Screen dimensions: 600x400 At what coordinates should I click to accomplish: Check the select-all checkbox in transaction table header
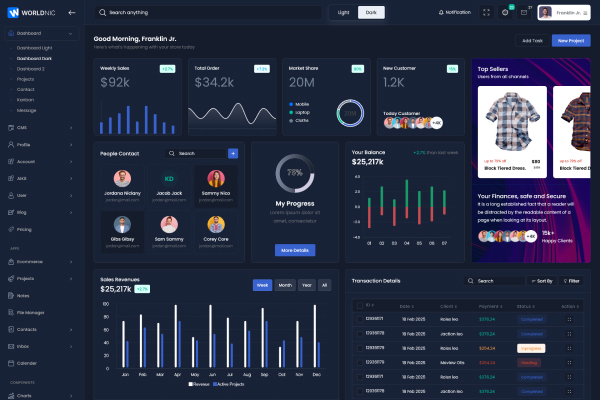pyautogui.click(x=360, y=304)
